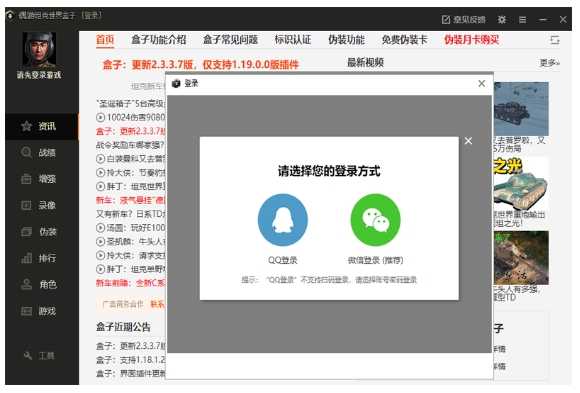Open headline 盒子:更新2.3.3.7版

pyautogui.click(x=200, y=65)
